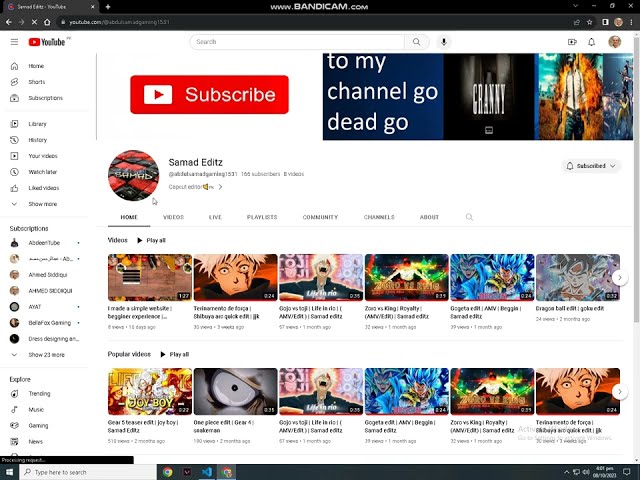Click the page vertical scrollbar
This screenshot has height=480, width=640.
tap(636, 180)
